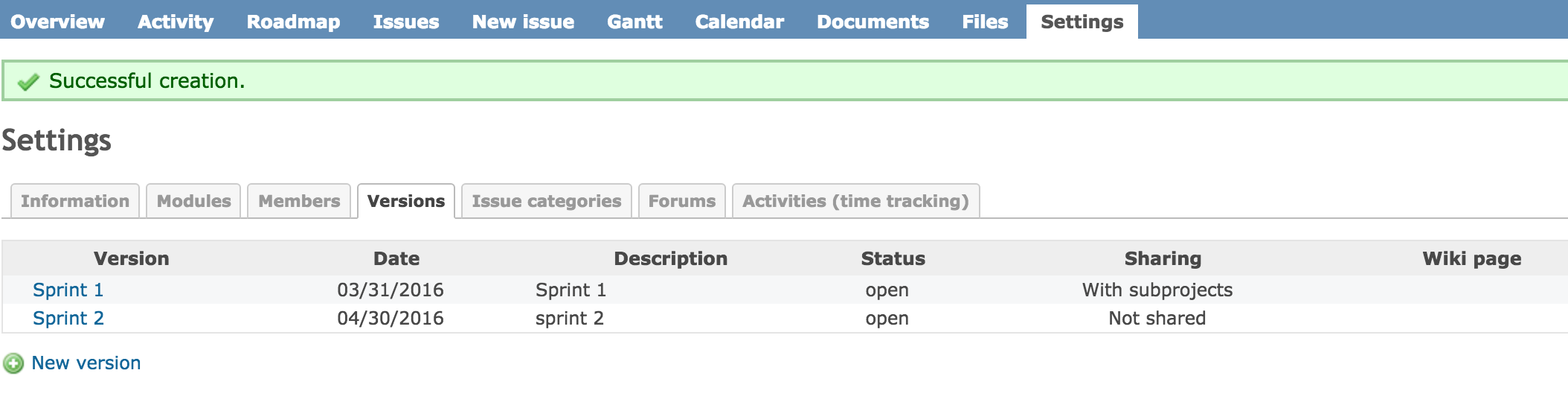1568x408 pixels.
Task: Open the Modules settings tab
Action: (193, 201)
